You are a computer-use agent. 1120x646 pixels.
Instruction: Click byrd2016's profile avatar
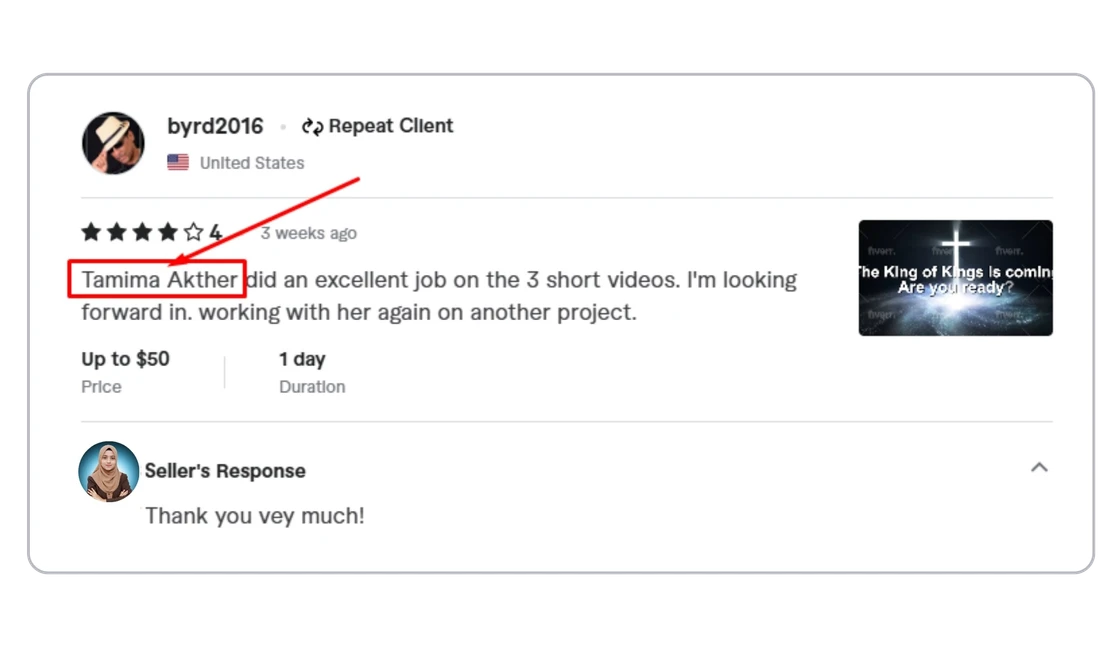click(x=113, y=143)
